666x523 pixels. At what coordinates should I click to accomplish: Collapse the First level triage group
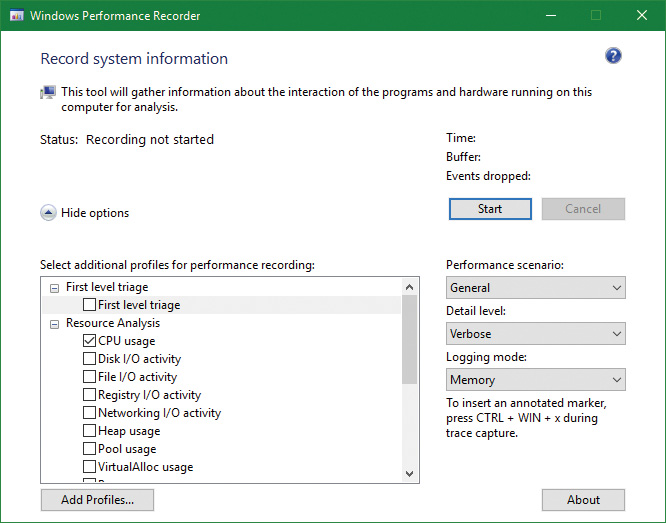click(x=53, y=287)
